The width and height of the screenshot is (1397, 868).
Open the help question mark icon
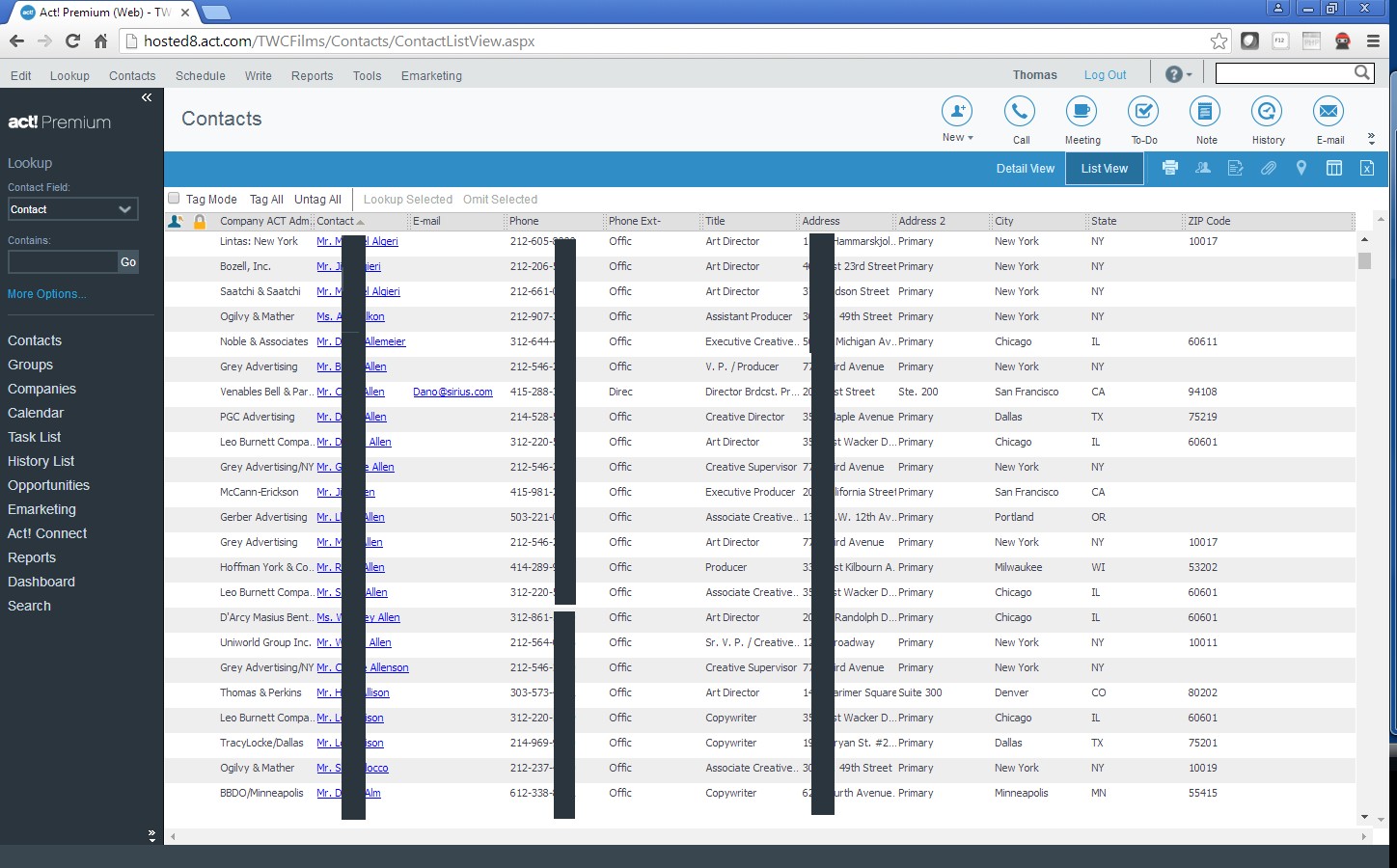pos(1173,74)
